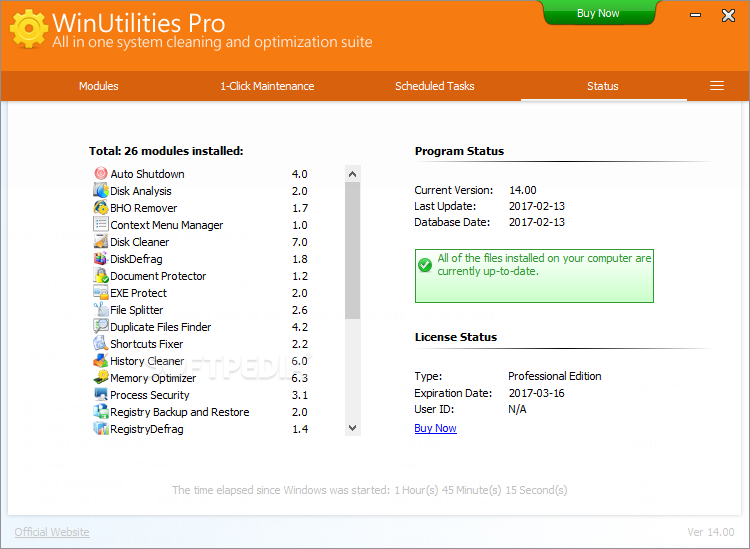Close the WinUtilities window
Viewport: 750px width, 549px height.
(728, 15)
